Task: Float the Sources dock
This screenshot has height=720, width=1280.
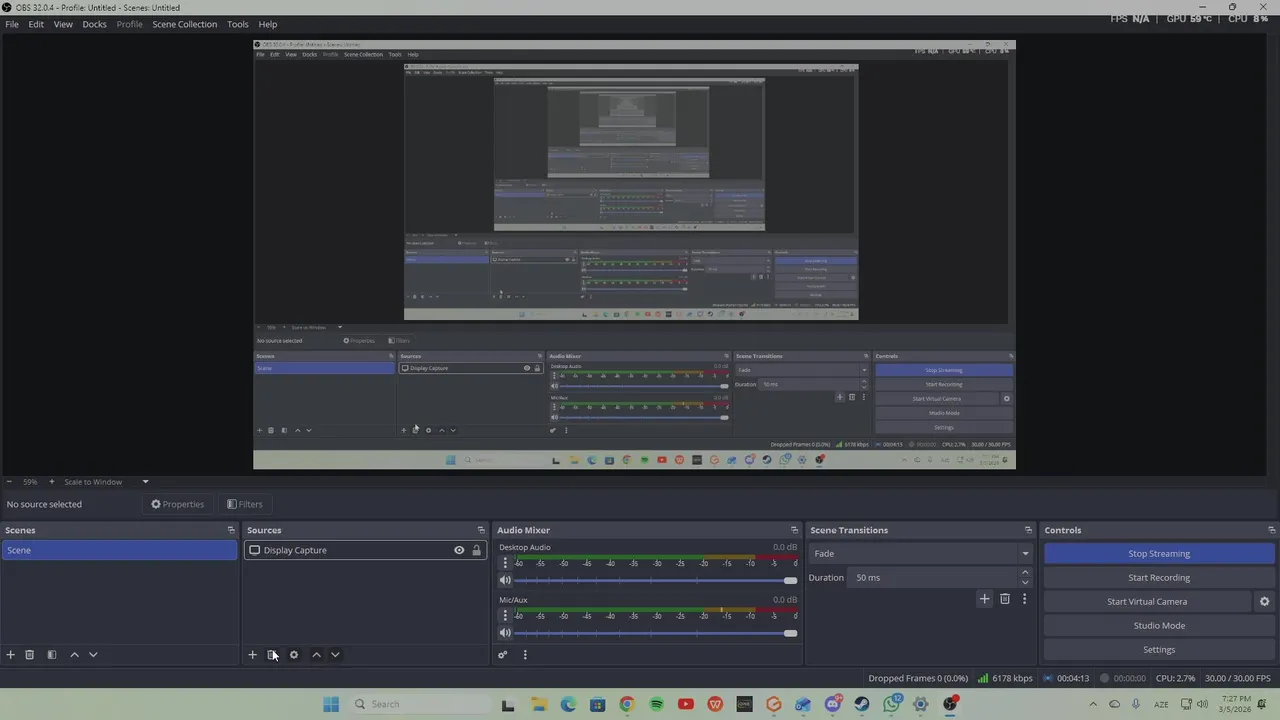Action: (481, 530)
